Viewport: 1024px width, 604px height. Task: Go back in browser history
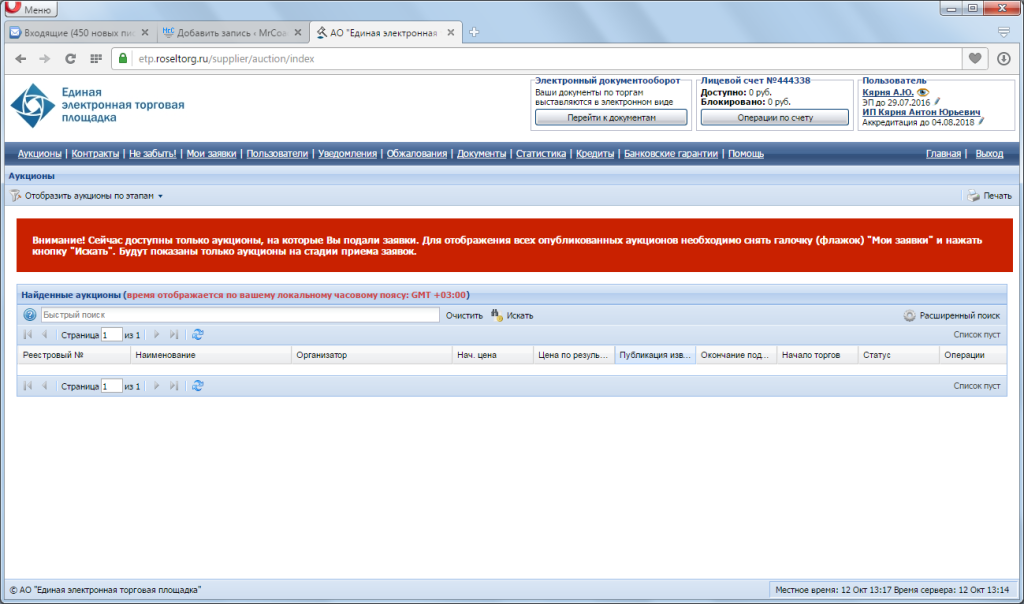click(x=21, y=59)
